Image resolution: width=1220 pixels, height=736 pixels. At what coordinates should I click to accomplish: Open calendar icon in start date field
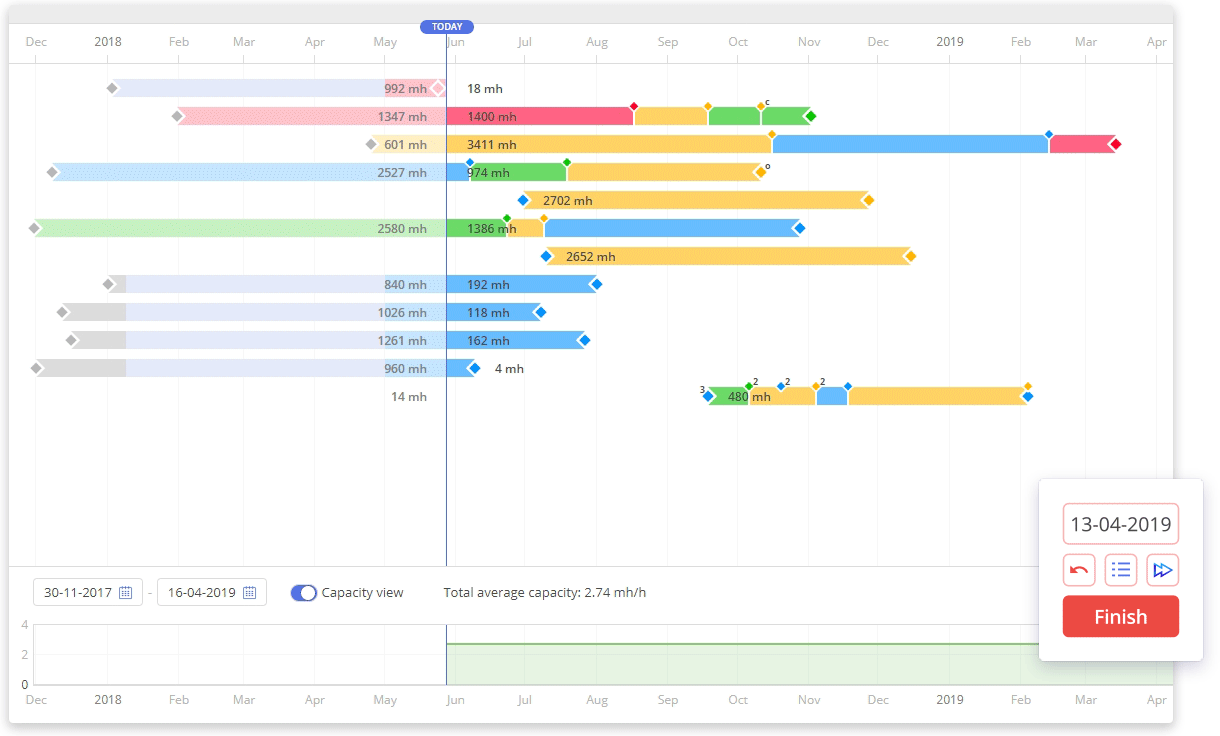pos(126,593)
